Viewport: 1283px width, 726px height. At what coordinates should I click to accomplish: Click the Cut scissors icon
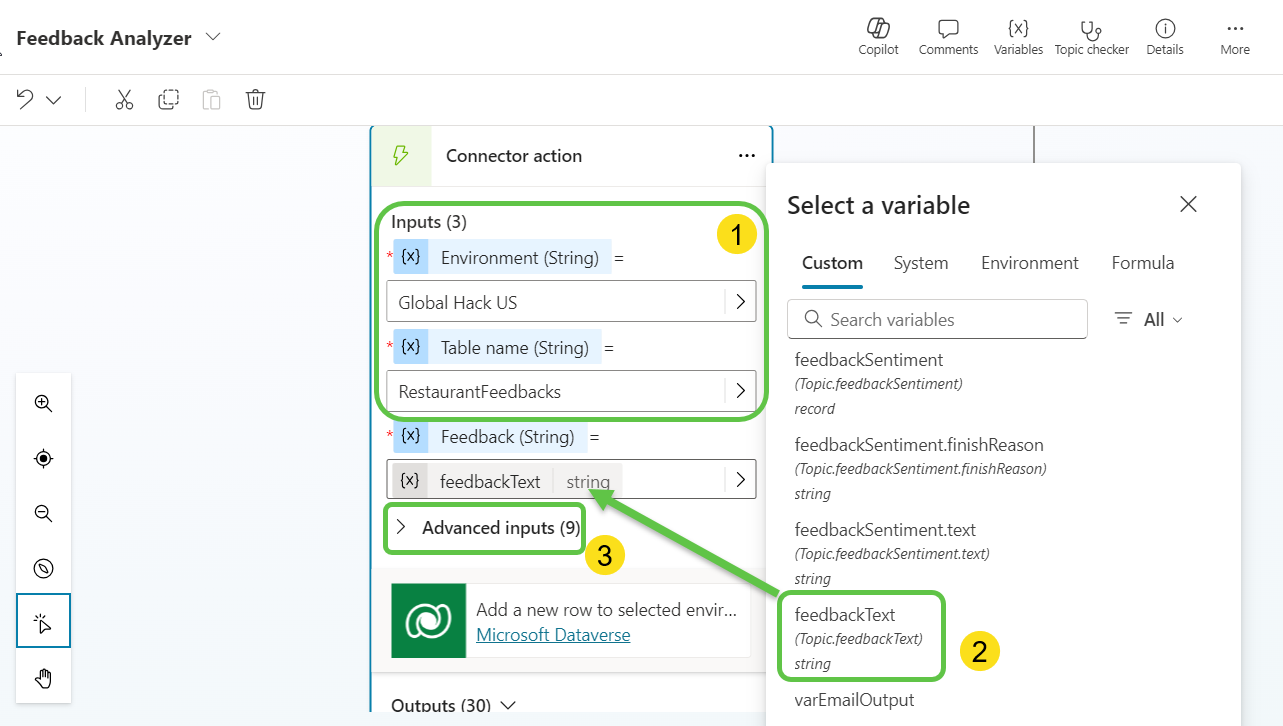pyautogui.click(x=124, y=100)
